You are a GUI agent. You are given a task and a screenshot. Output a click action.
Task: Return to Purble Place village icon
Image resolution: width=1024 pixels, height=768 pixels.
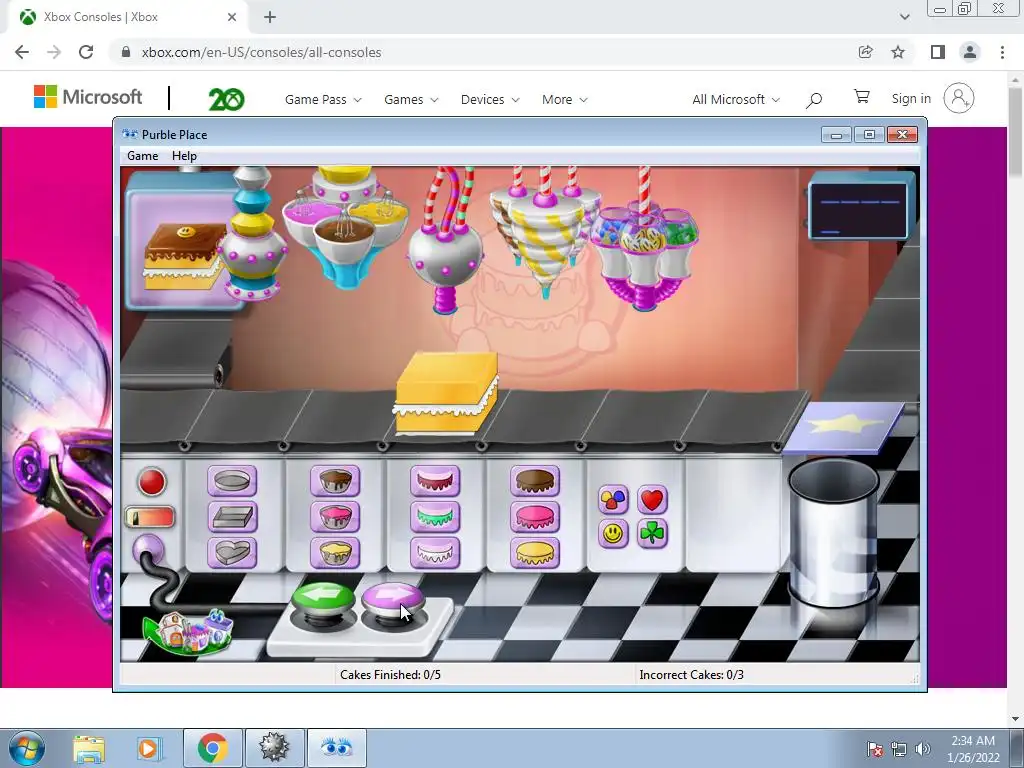[x=188, y=631]
